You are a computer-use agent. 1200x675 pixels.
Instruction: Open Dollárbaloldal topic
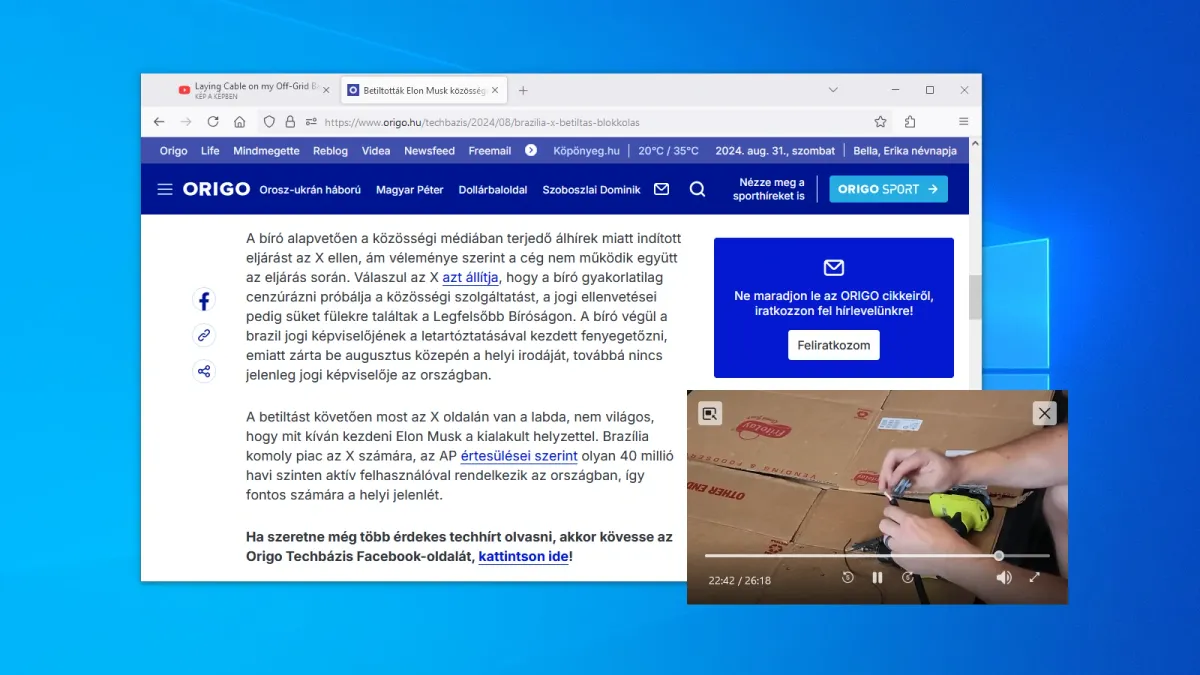point(493,189)
